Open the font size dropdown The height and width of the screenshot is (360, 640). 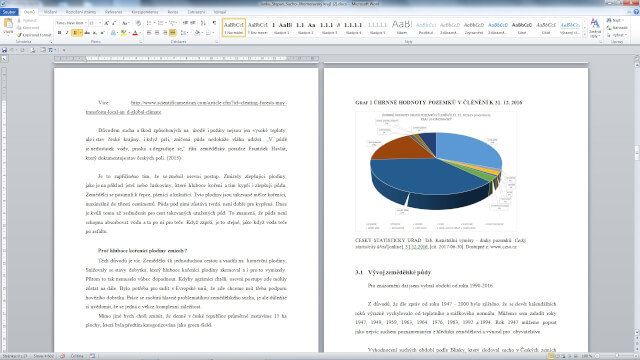(x=95, y=23)
